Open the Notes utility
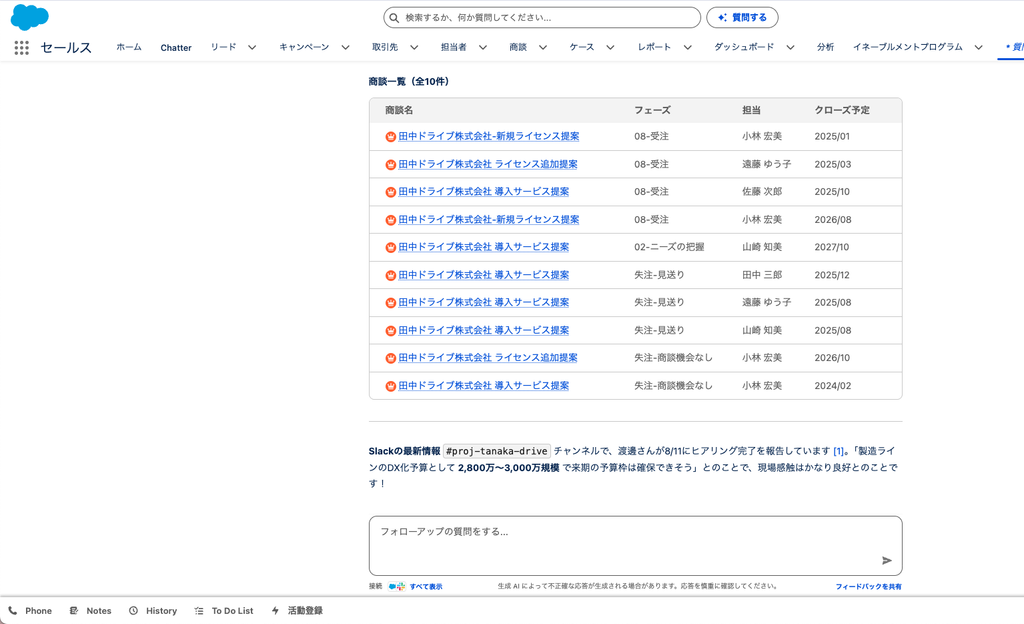This screenshot has height=624, width=1024. 91,611
